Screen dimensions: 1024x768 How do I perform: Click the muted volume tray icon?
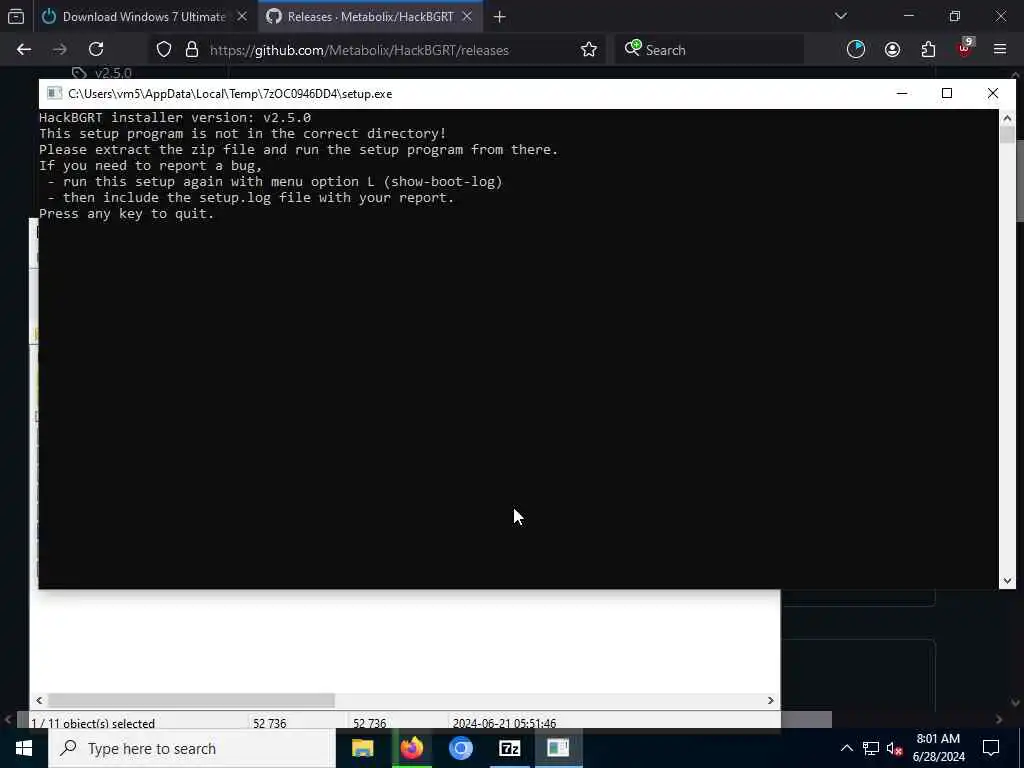click(895, 748)
